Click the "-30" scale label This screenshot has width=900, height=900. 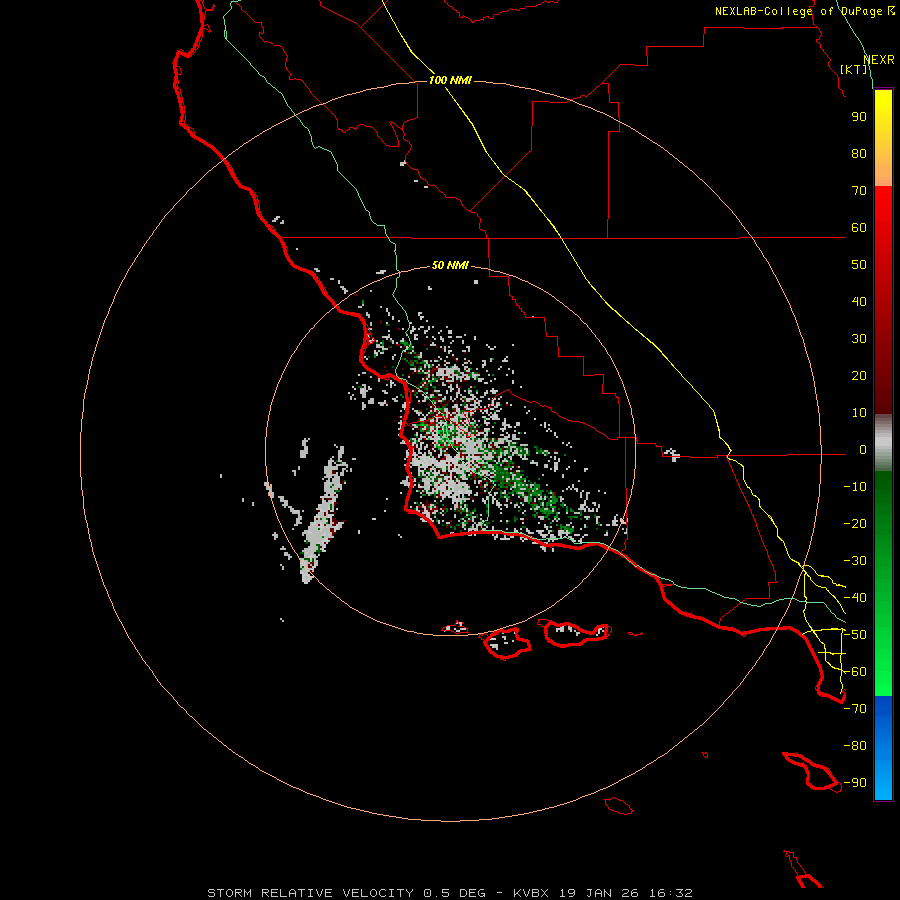855,561
